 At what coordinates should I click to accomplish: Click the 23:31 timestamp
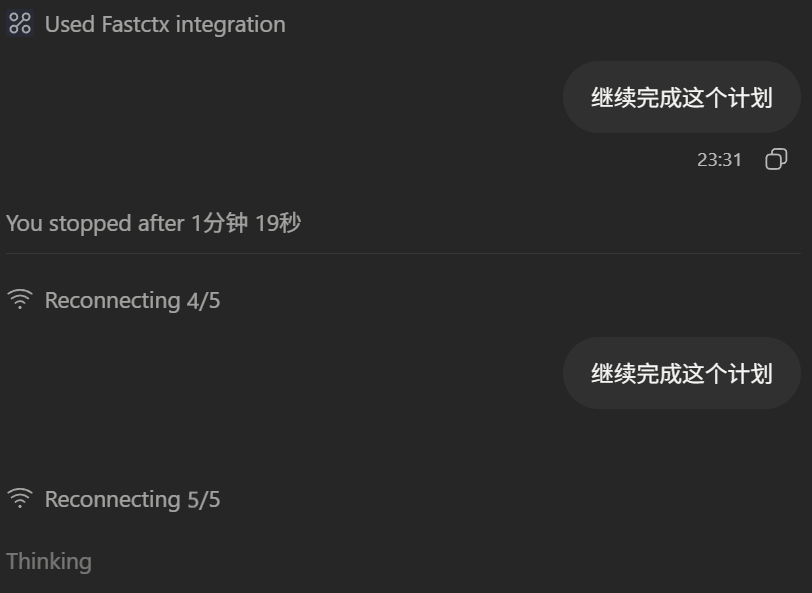click(x=719, y=160)
